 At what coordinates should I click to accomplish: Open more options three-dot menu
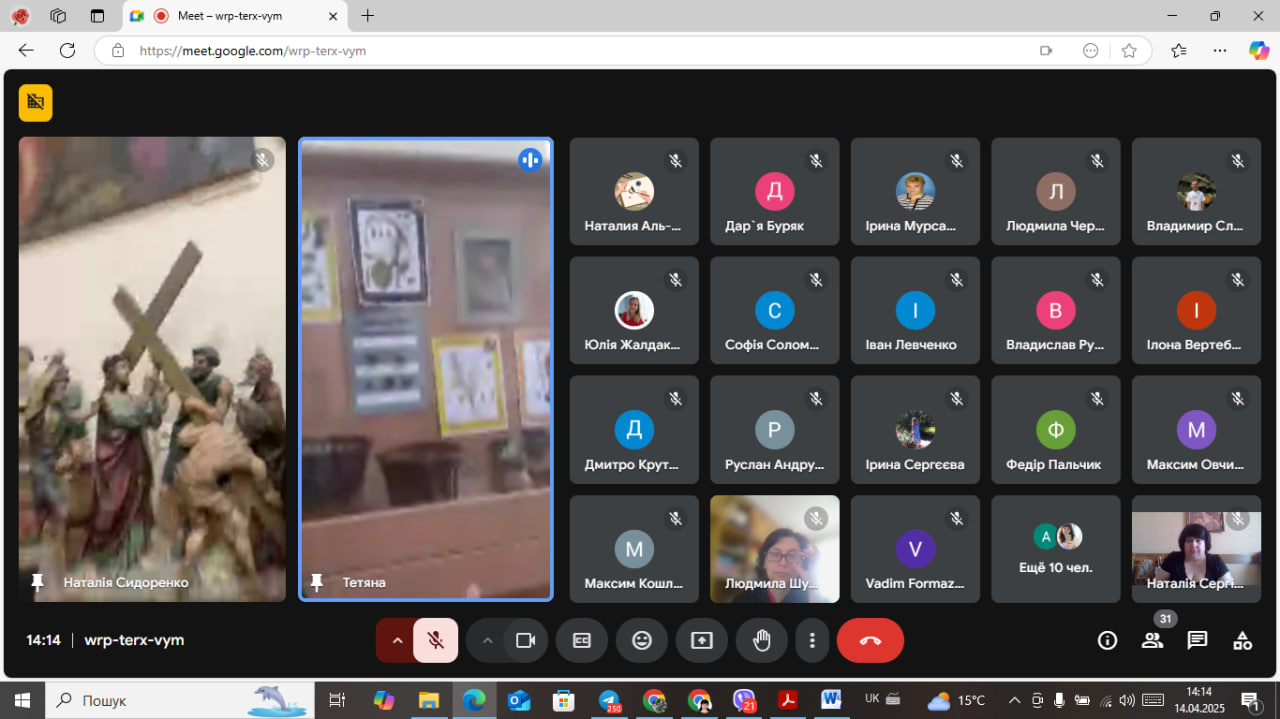click(x=813, y=641)
